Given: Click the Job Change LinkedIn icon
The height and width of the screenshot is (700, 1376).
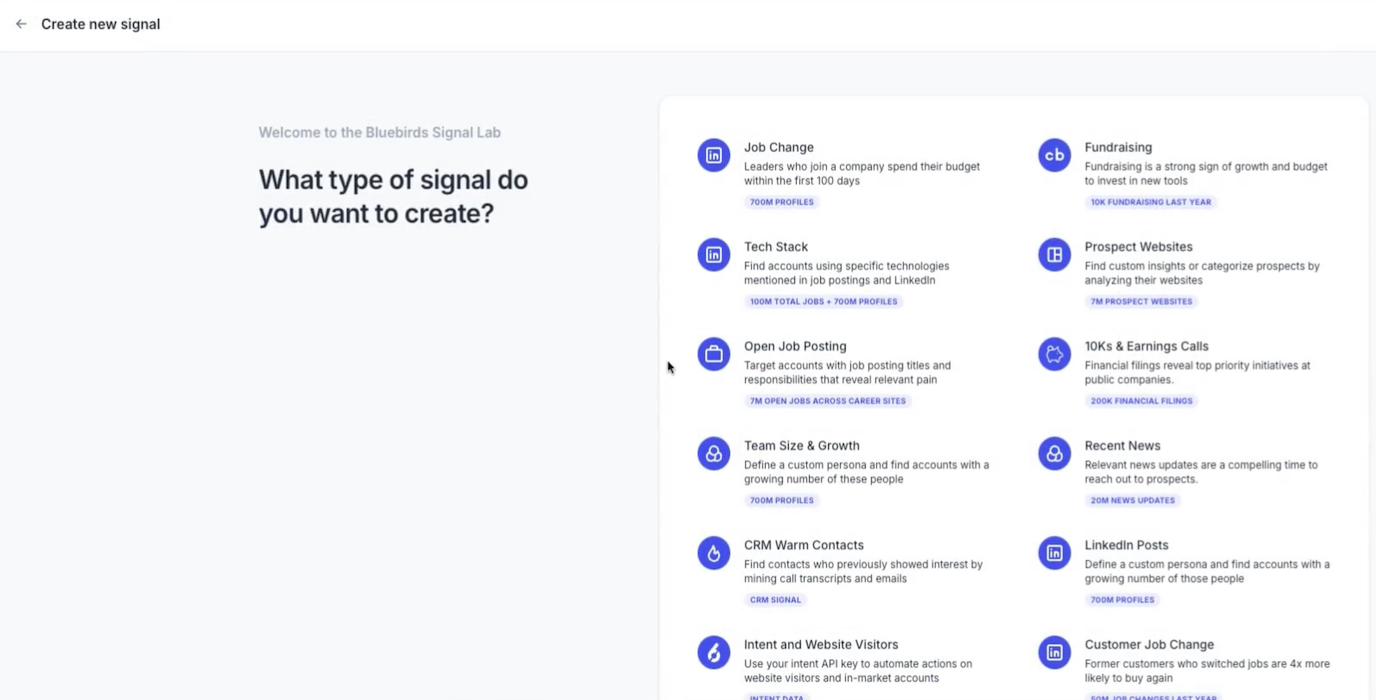Looking at the screenshot, I should [714, 155].
